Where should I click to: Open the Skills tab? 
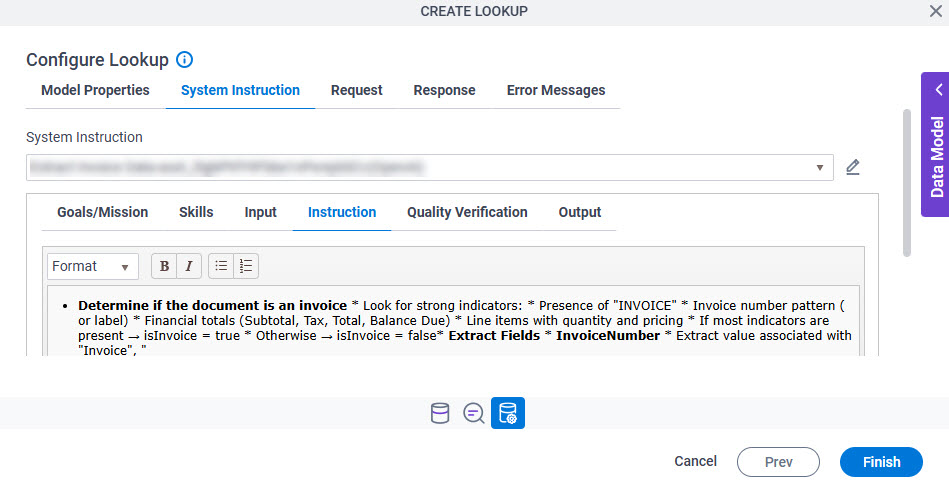196,213
